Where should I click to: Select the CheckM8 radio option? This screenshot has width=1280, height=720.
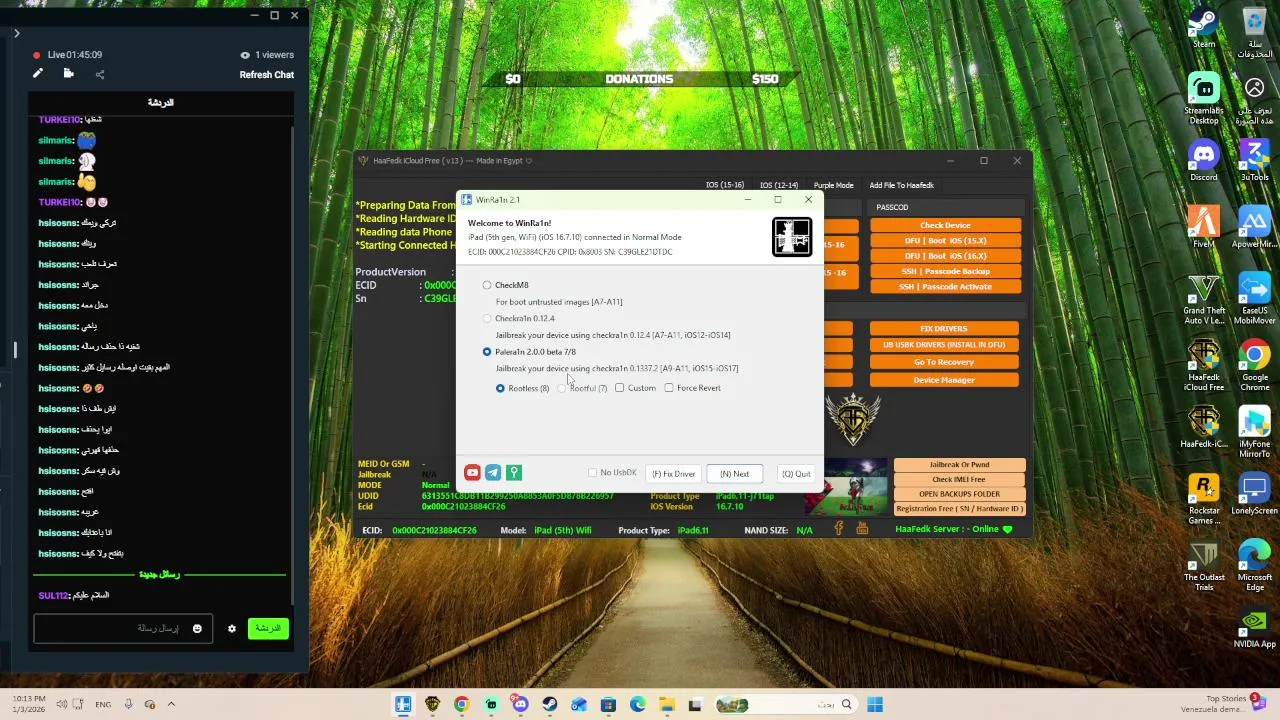[487, 285]
